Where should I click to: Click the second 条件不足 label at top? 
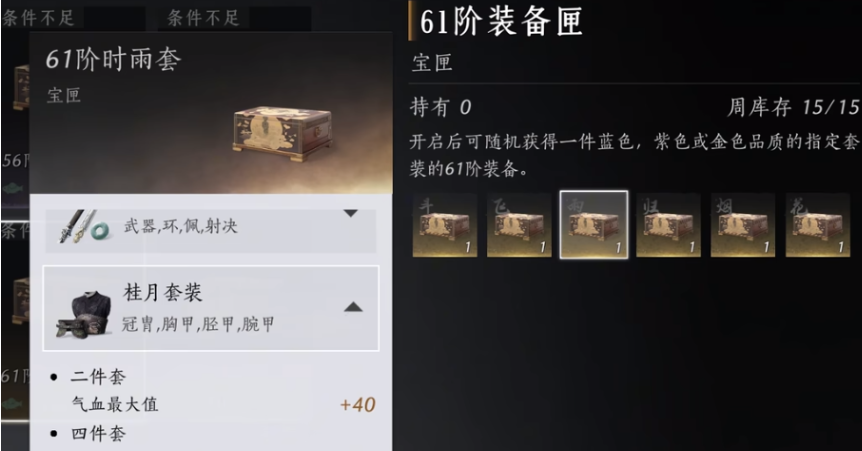pos(203,18)
